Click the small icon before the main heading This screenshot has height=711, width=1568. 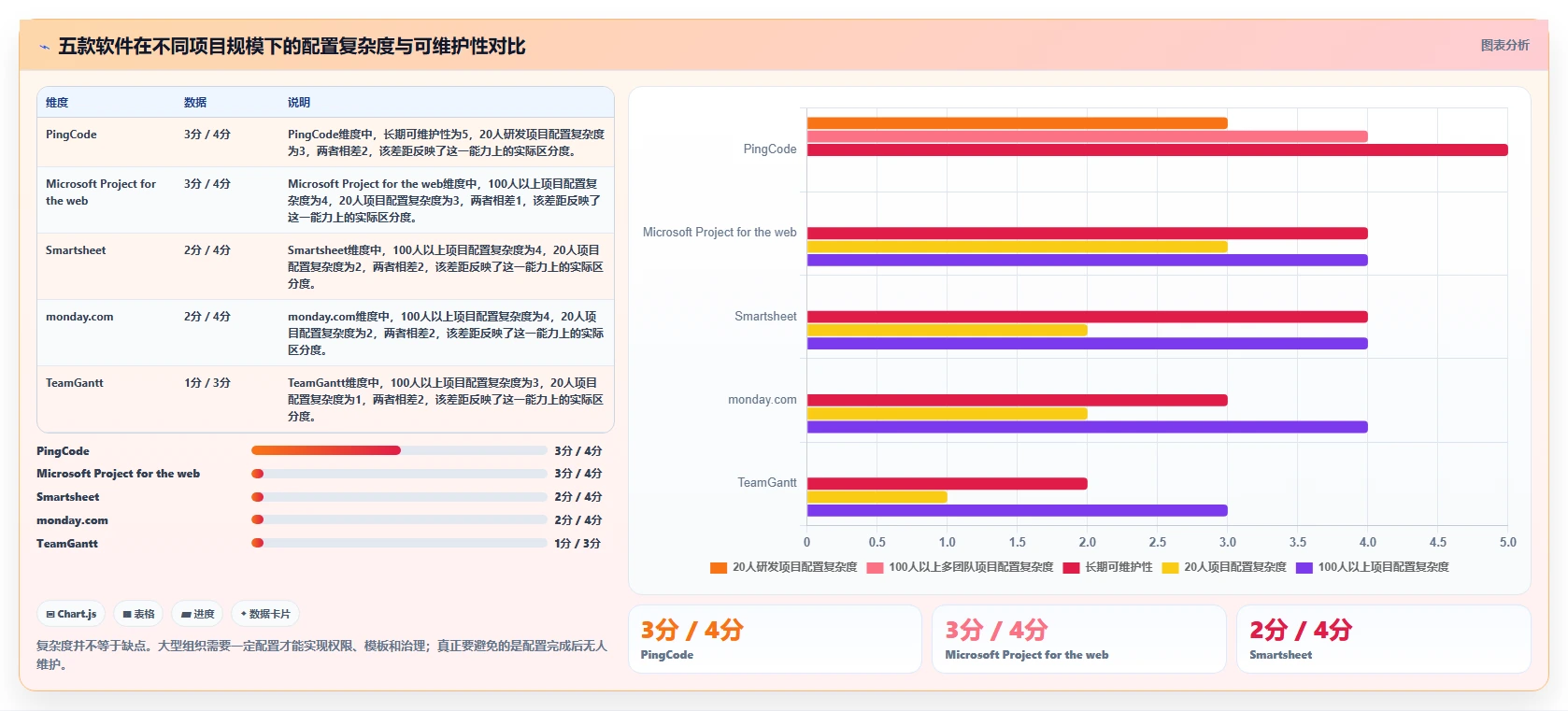click(x=44, y=47)
